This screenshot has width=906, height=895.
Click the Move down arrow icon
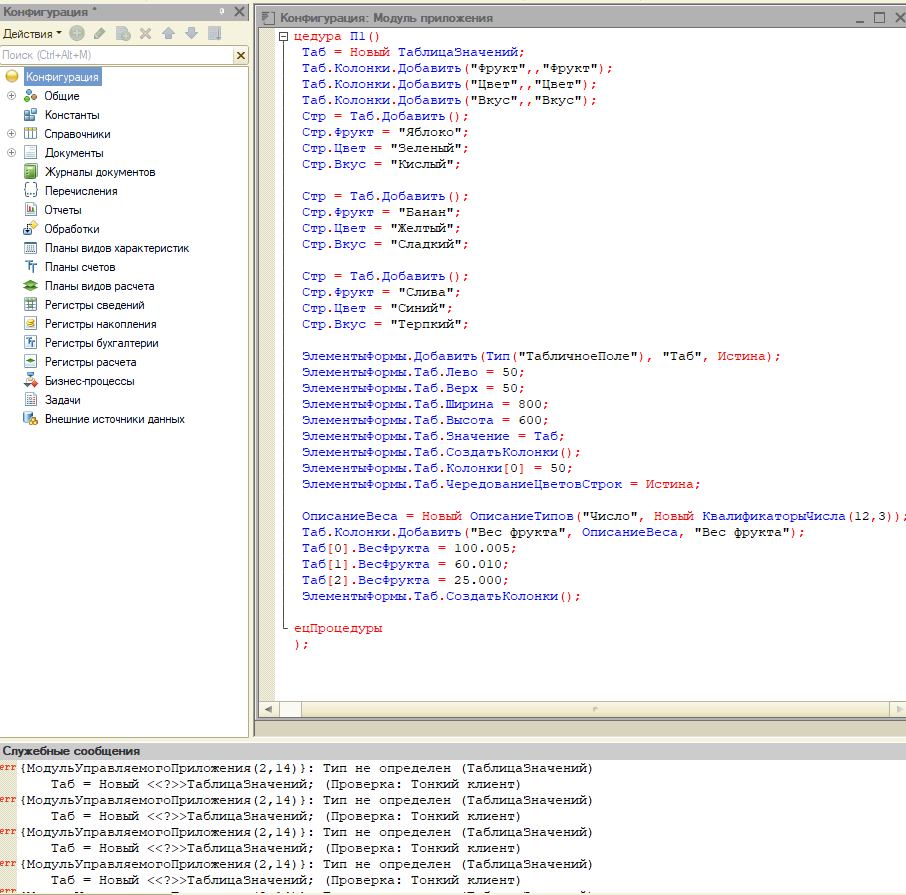(x=190, y=34)
